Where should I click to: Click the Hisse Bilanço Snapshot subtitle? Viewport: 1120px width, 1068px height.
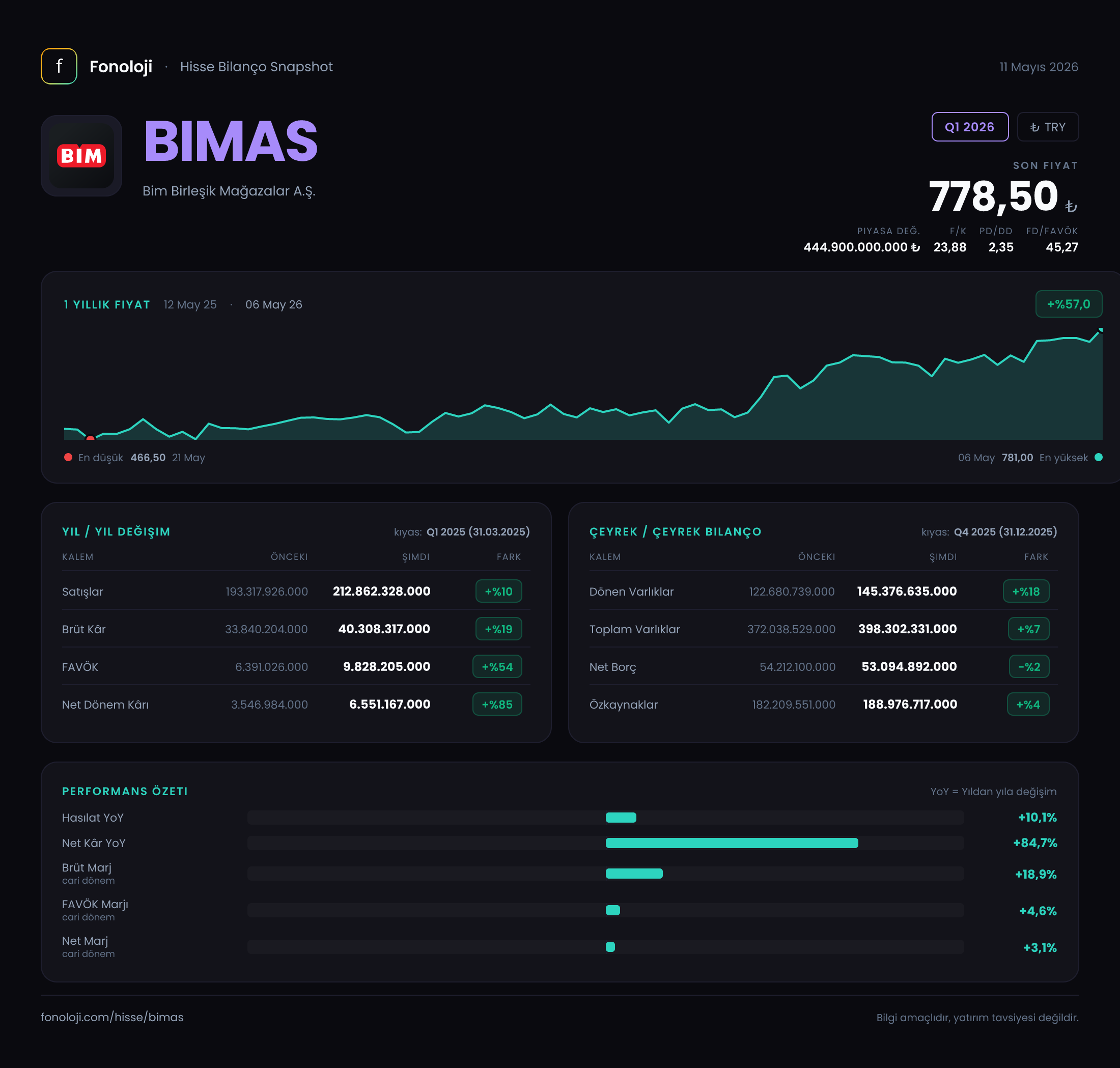click(x=256, y=67)
